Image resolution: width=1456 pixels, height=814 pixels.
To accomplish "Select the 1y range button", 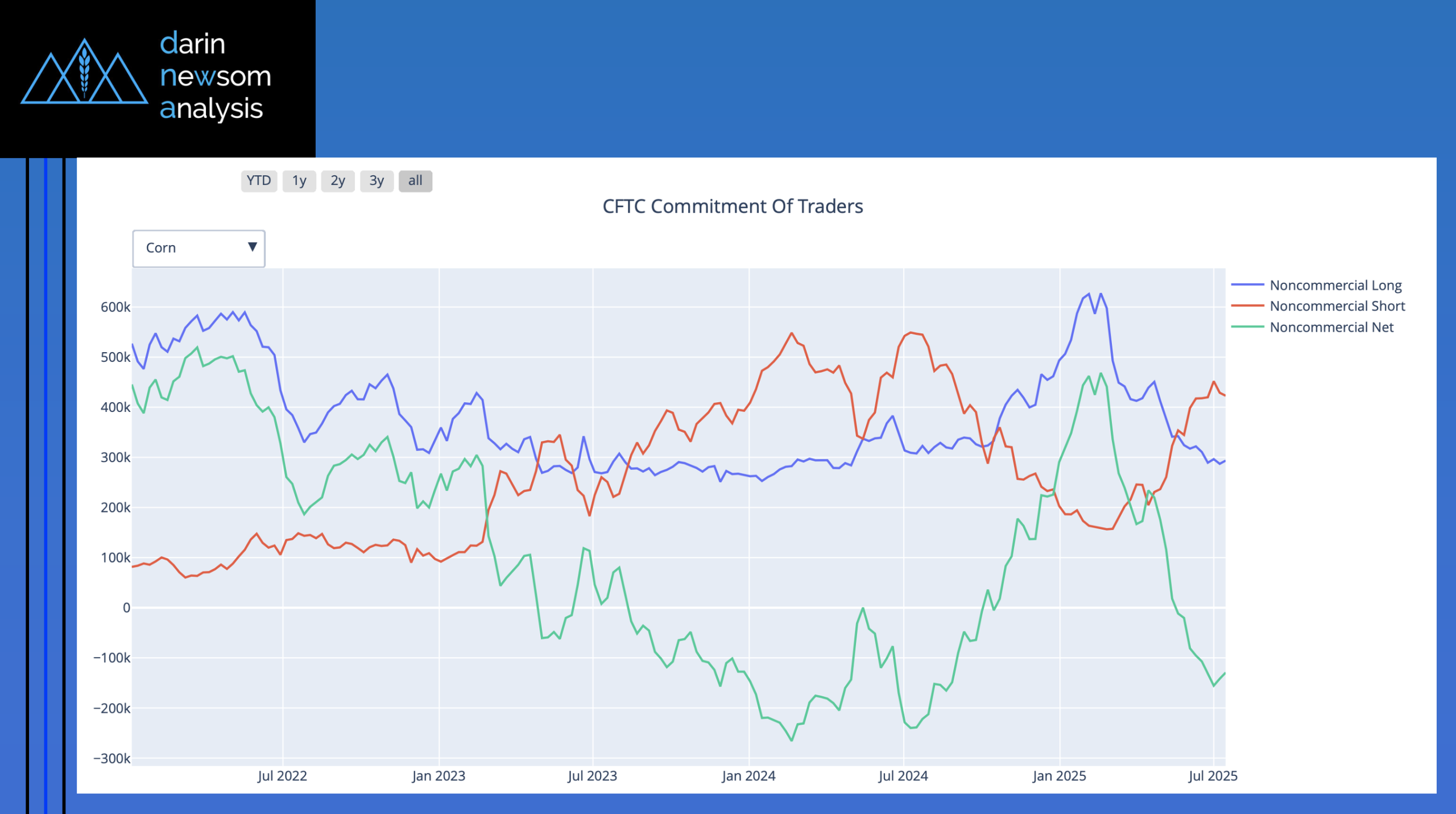I will tap(299, 181).
